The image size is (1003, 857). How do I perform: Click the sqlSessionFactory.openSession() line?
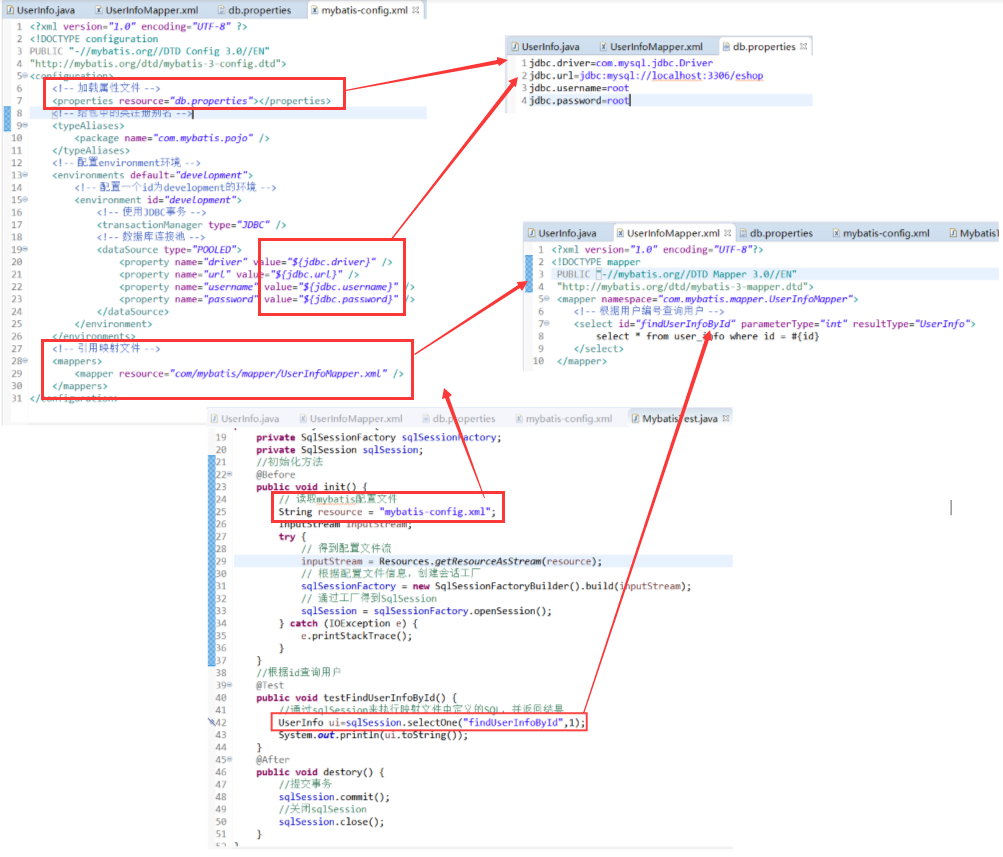click(427, 611)
